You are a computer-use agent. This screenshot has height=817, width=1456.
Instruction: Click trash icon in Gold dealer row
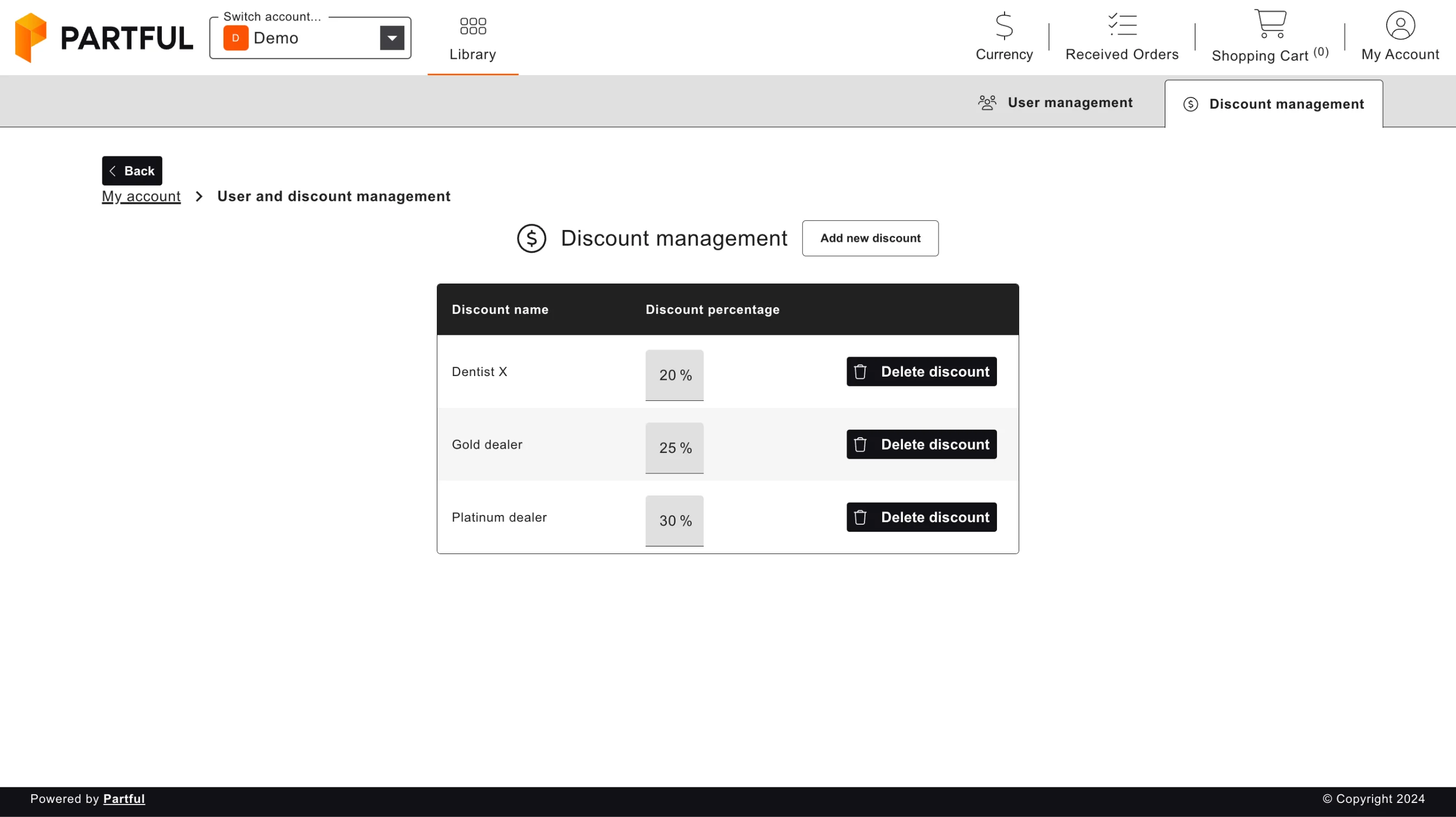click(x=860, y=445)
